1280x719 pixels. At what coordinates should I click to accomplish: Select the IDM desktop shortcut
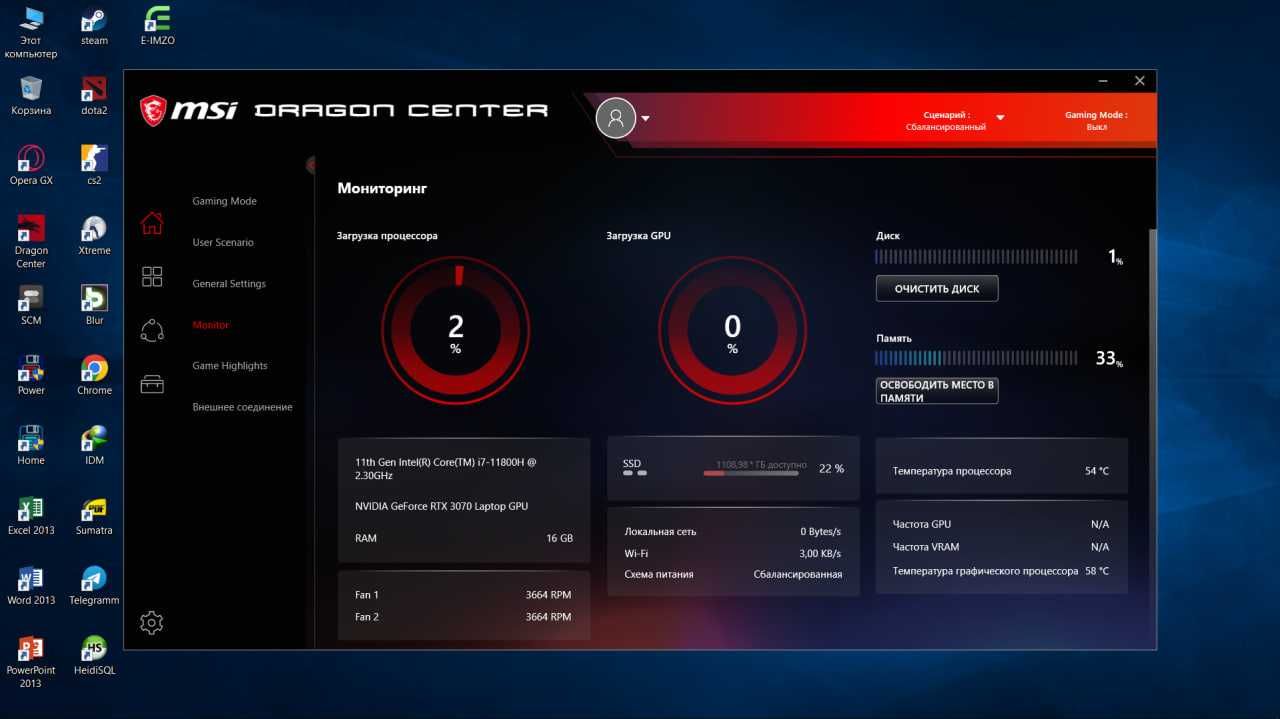(94, 446)
